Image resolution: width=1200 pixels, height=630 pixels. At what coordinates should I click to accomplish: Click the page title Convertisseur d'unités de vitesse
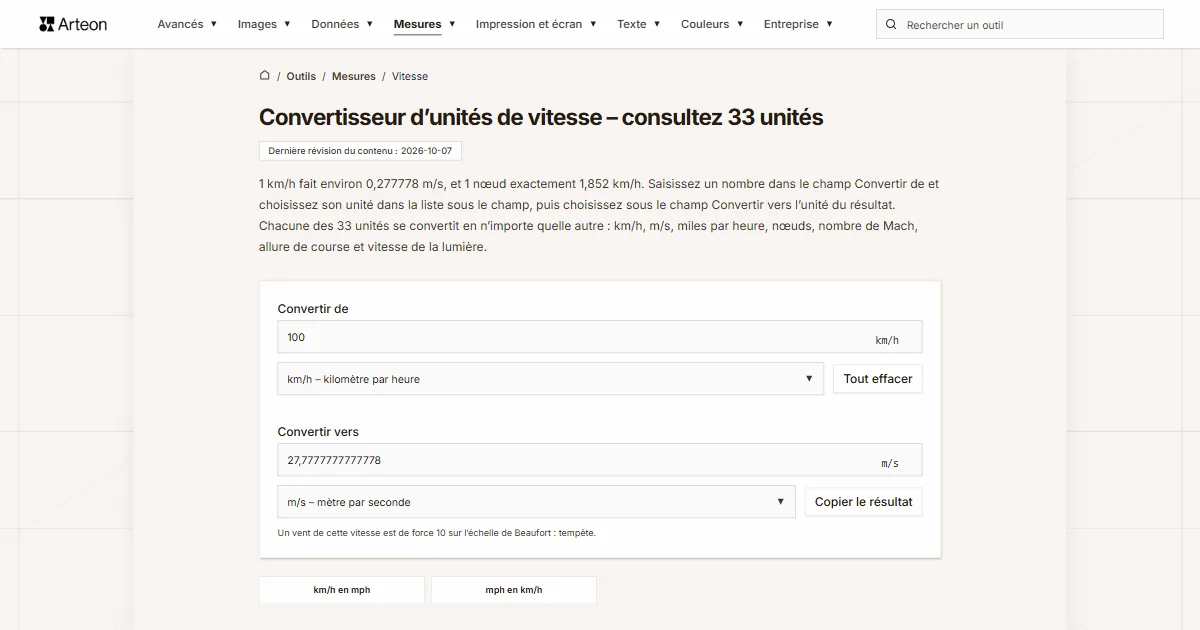point(541,117)
